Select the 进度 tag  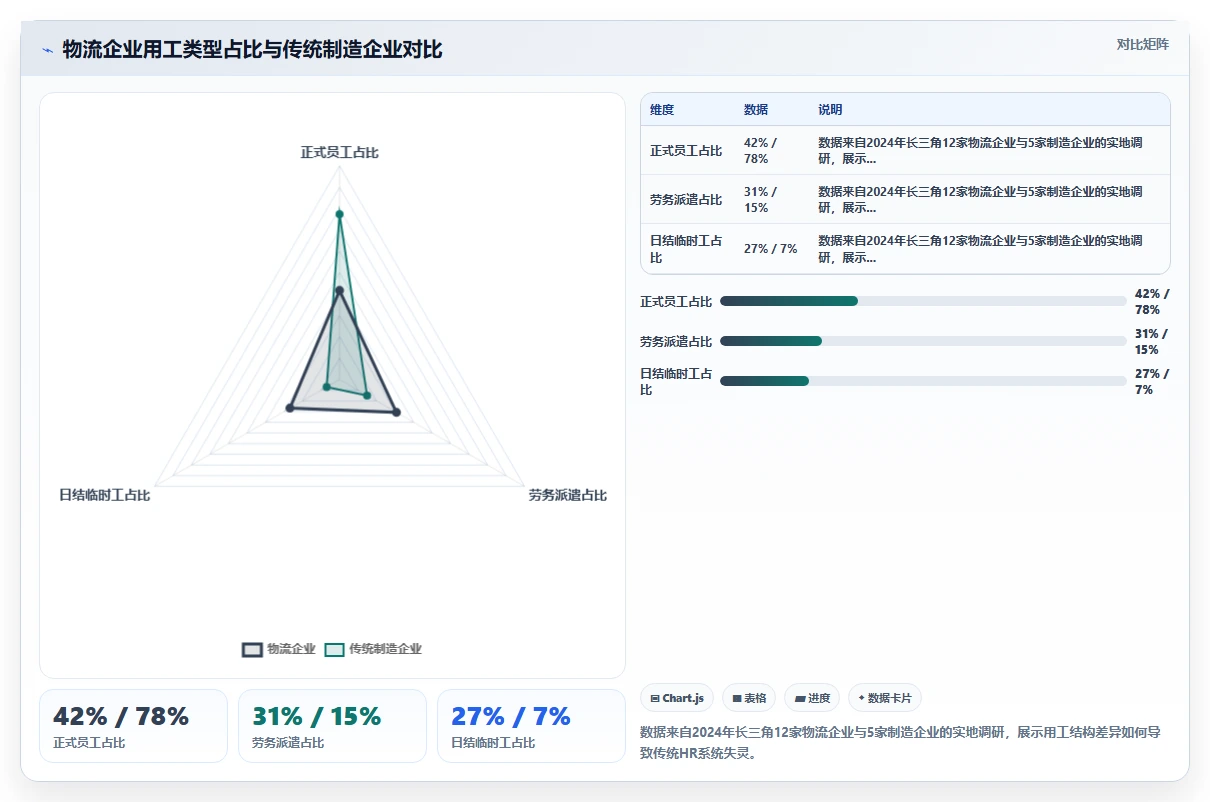click(812, 698)
